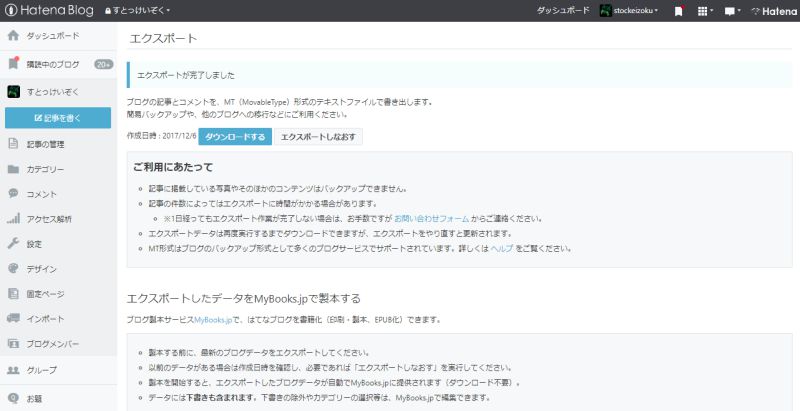Click the エクスポートが完了しました notice
800x411 pixels.
pos(460,75)
